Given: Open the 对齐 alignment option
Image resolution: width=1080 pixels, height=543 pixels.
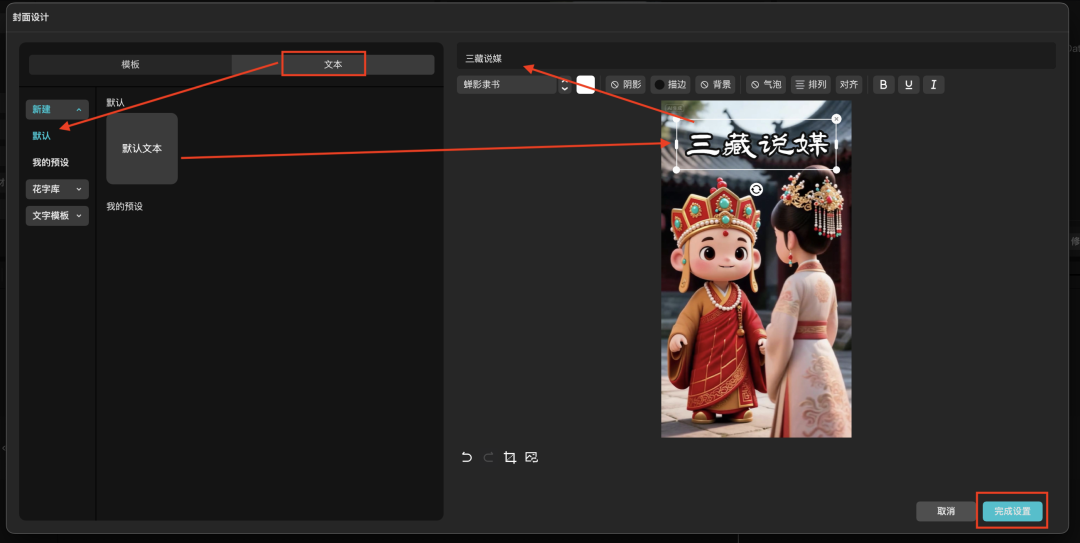Looking at the screenshot, I should (849, 85).
